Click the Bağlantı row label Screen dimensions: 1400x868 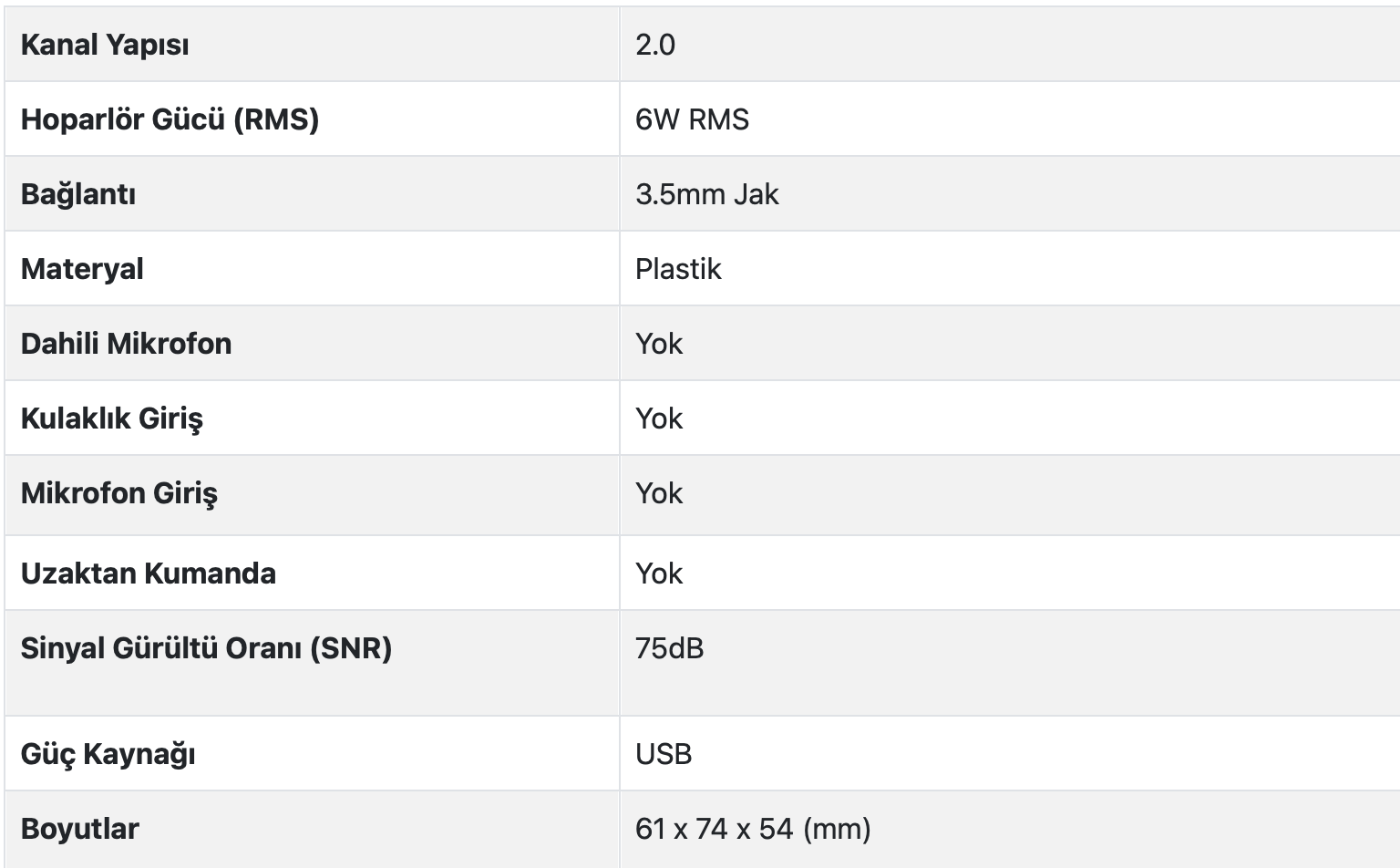tap(78, 194)
